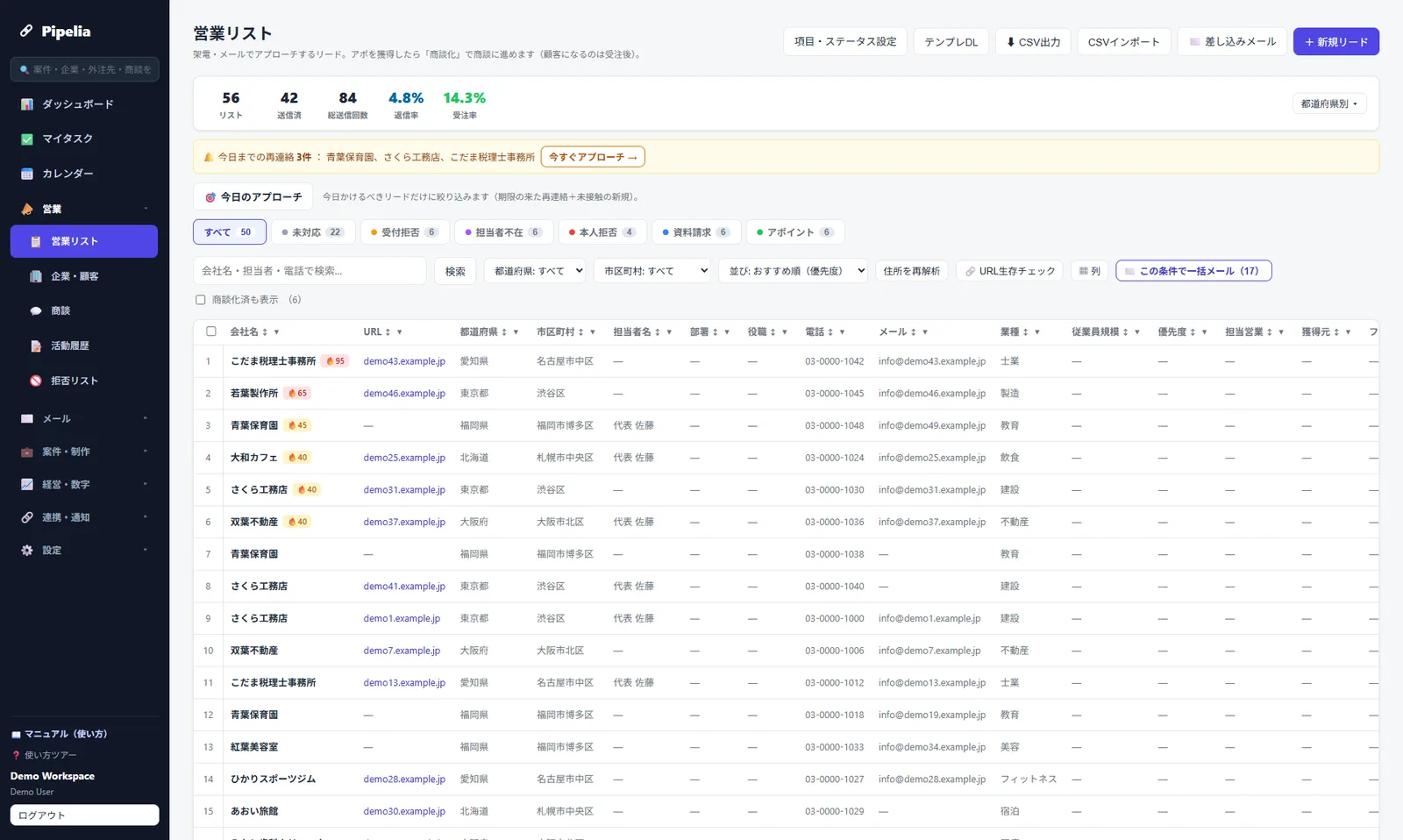Select the すべて 50 status tab
1403x840 pixels.
pyautogui.click(x=229, y=232)
